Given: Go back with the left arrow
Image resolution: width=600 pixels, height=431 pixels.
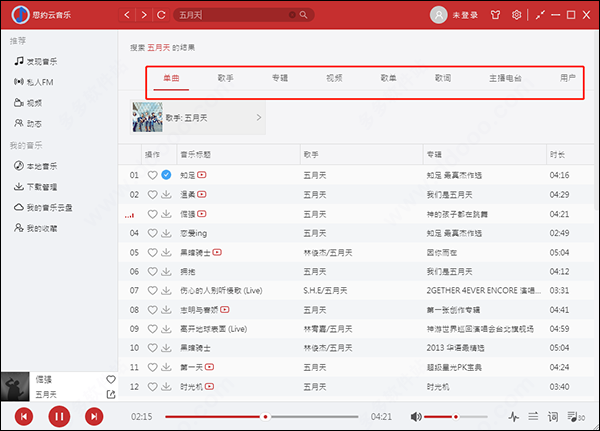Looking at the screenshot, I should tap(127, 15).
